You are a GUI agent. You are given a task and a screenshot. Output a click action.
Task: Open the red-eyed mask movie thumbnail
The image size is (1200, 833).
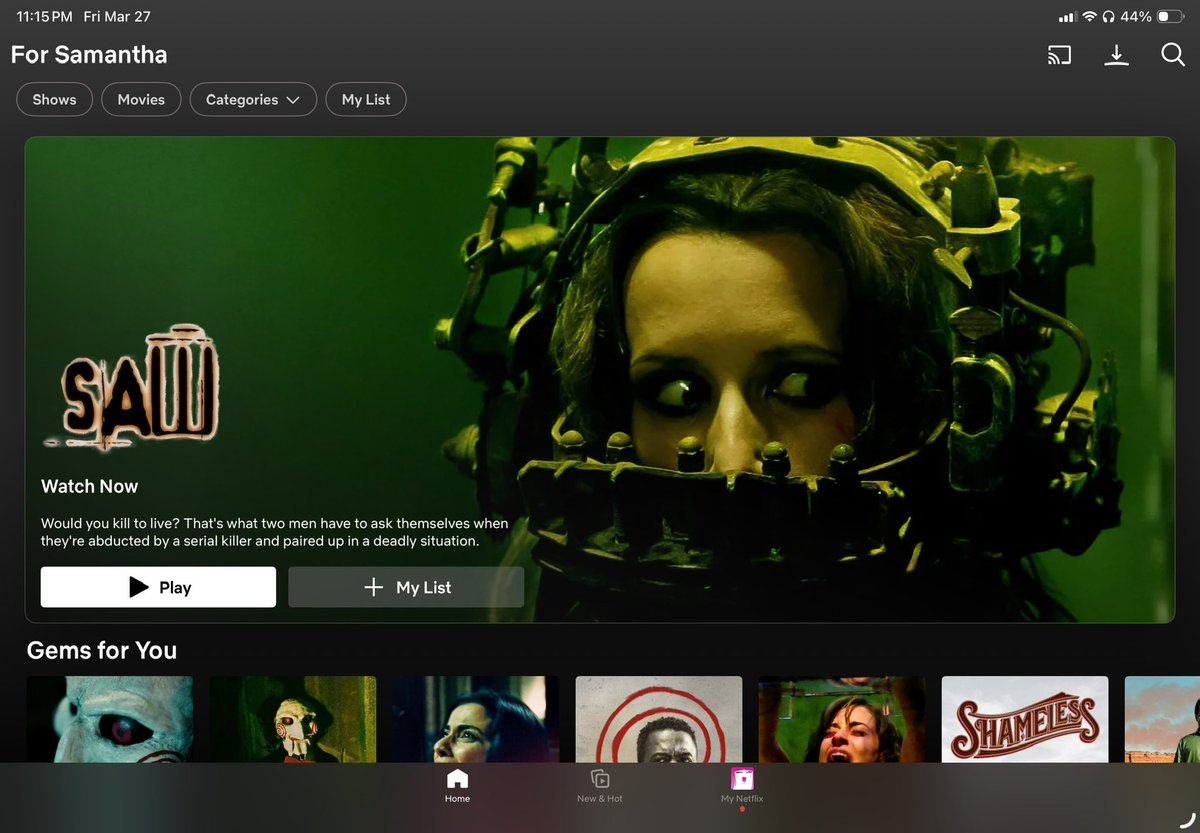point(110,719)
